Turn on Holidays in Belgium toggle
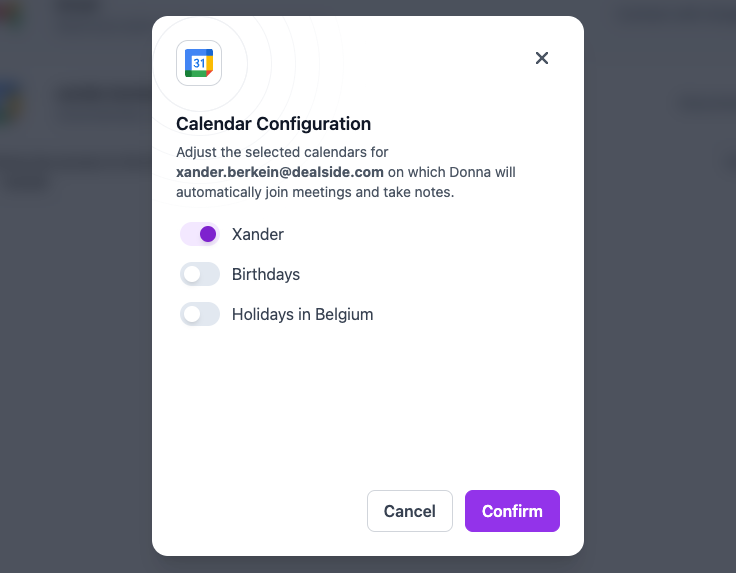This screenshot has height=573, width=736. tap(200, 314)
